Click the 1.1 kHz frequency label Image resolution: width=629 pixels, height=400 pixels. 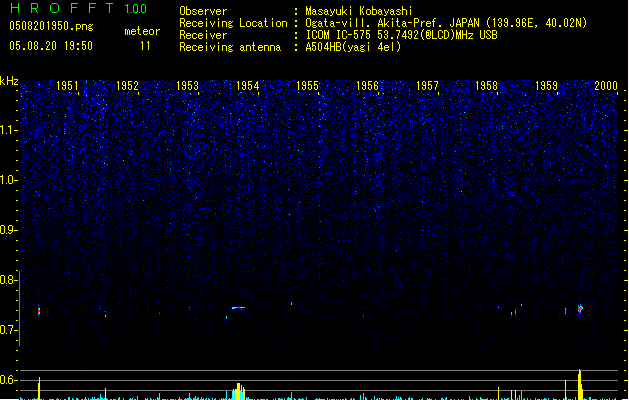click(x=9, y=130)
